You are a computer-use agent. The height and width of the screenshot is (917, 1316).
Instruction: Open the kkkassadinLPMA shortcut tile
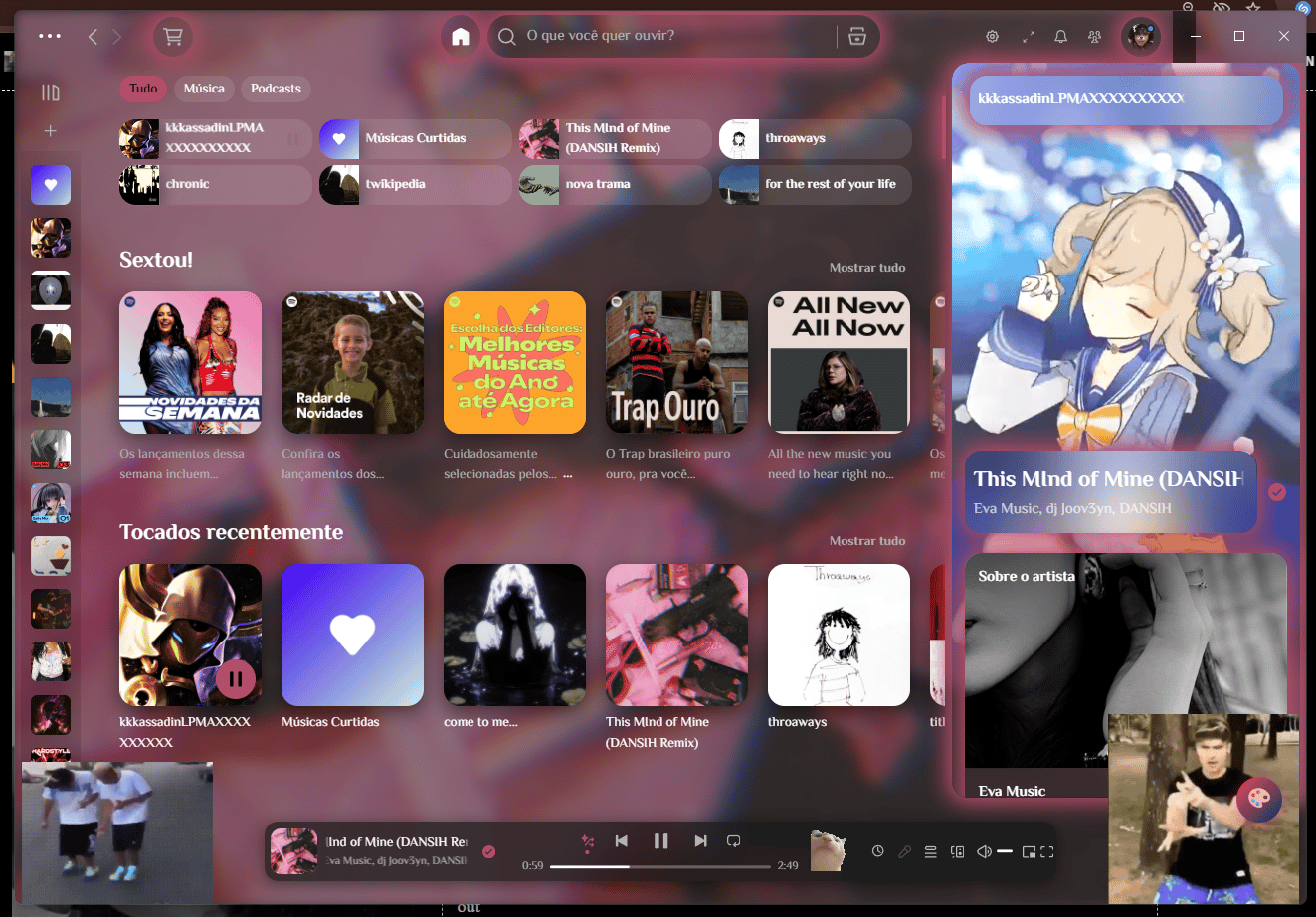[x=216, y=138]
